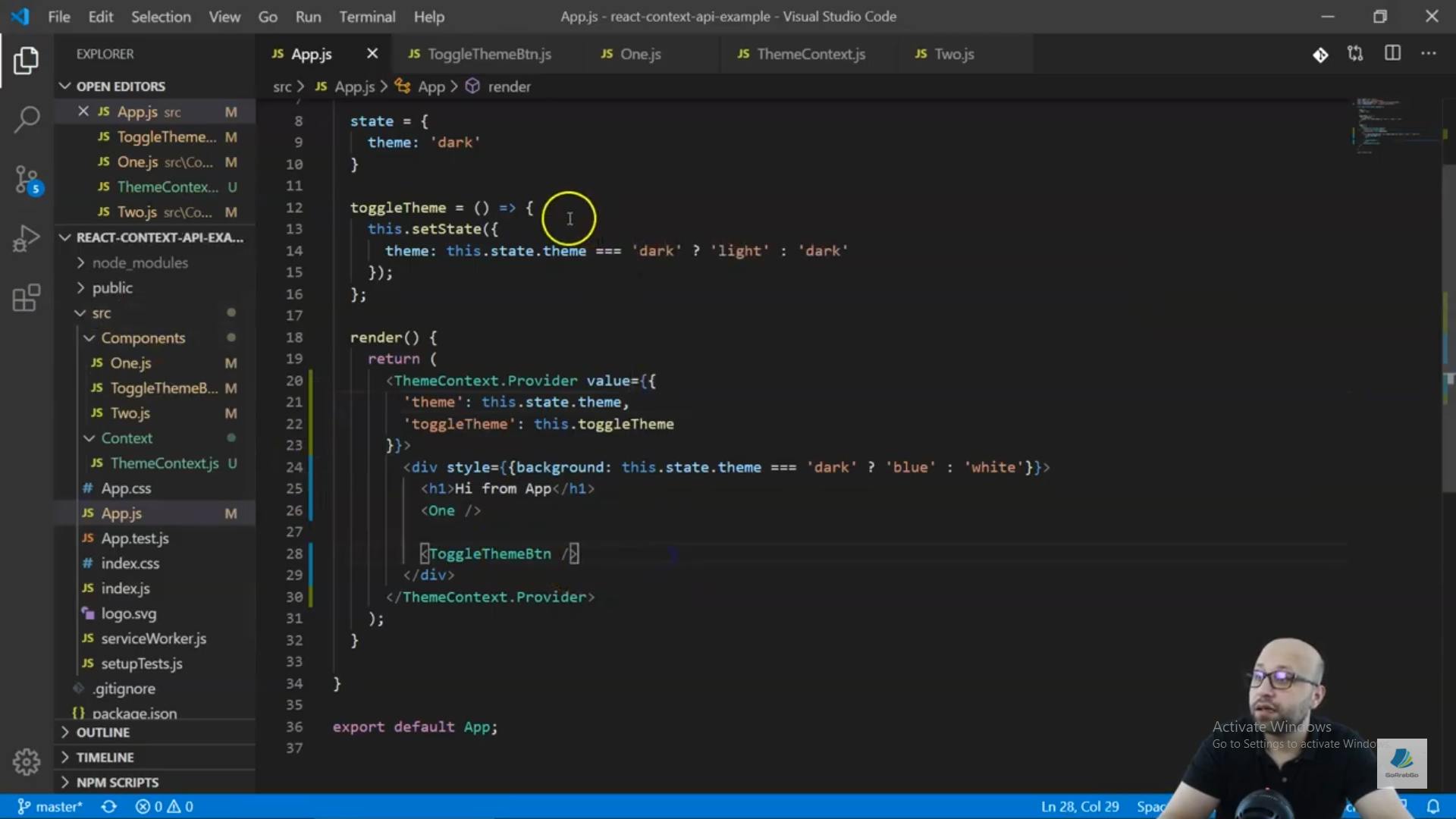Click the Run menu in menu bar
The height and width of the screenshot is (819, 1456).
[x=308, y=17]
